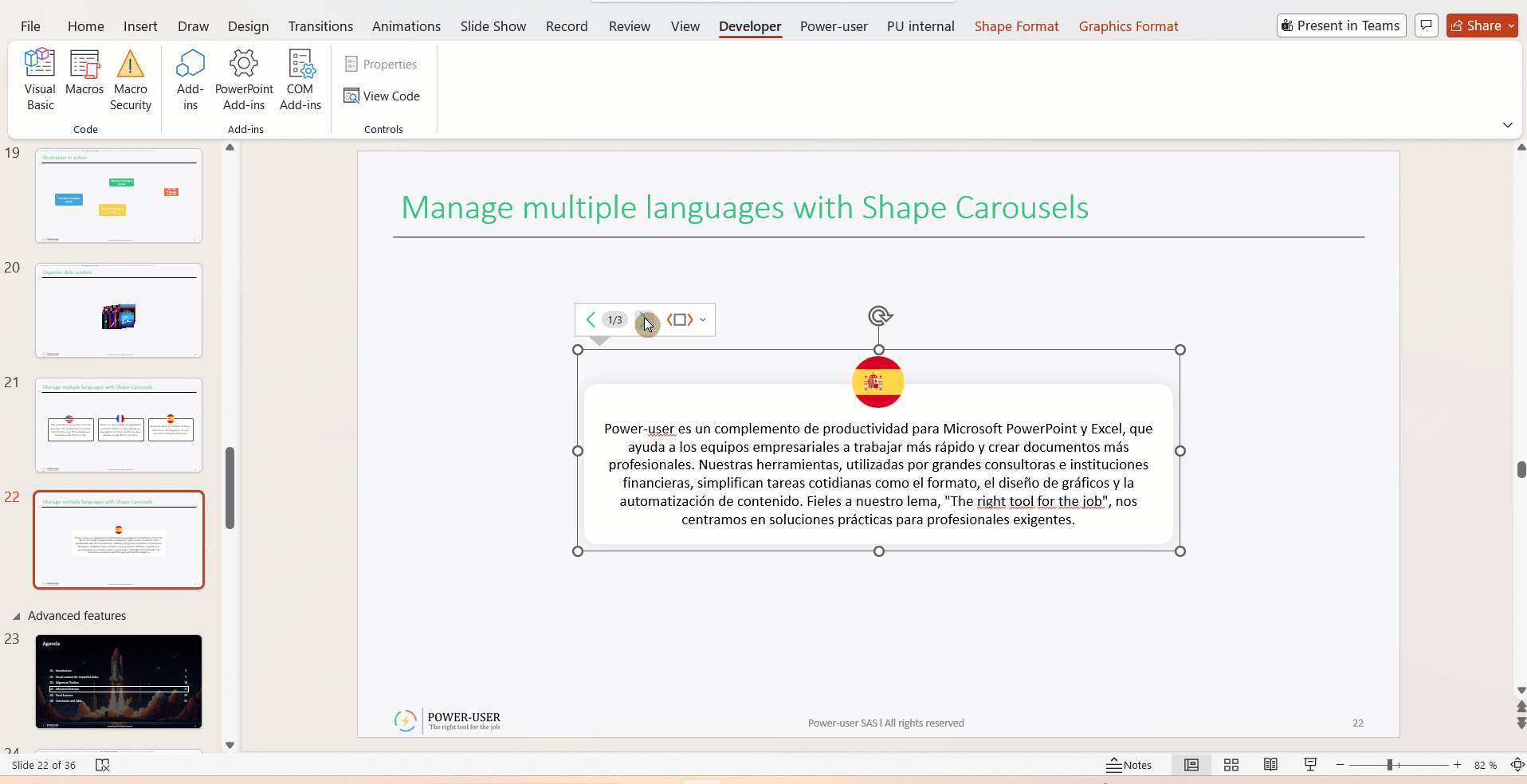Click the Share button

click(x=1482, y=25)
